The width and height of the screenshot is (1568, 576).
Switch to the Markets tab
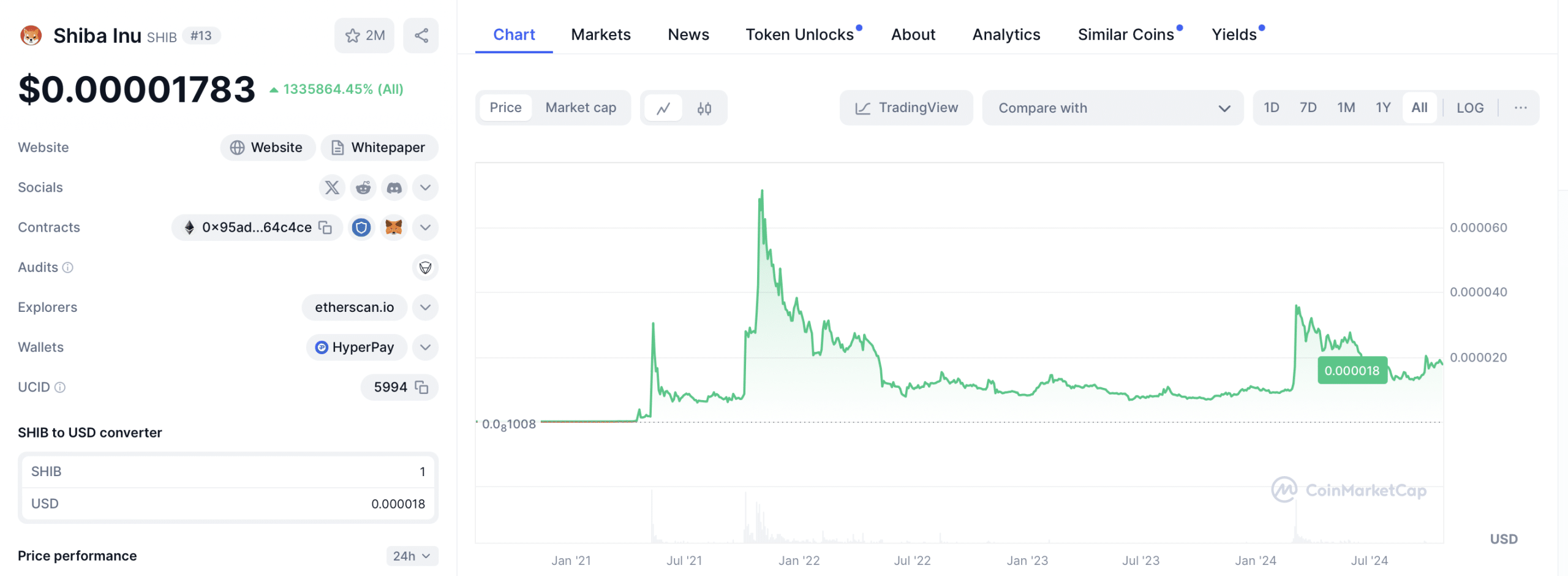(600, 35)
